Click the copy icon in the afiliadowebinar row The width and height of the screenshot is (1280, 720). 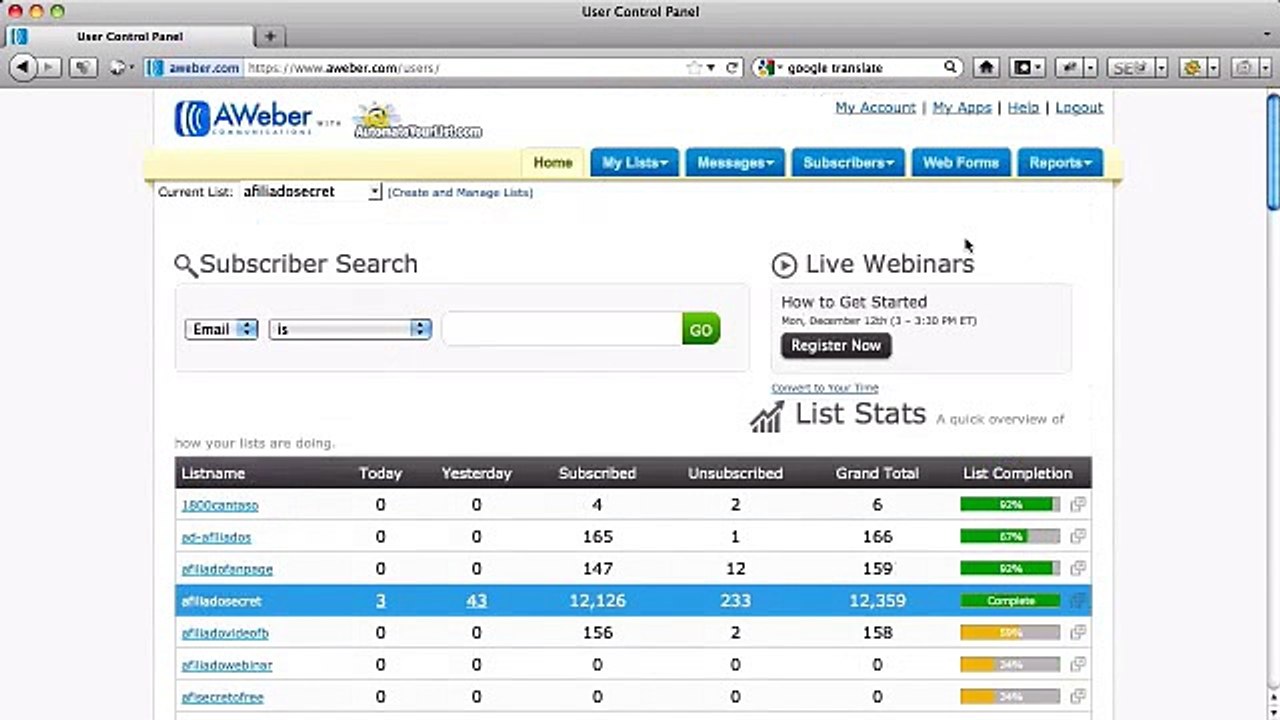pos(1078,665)
